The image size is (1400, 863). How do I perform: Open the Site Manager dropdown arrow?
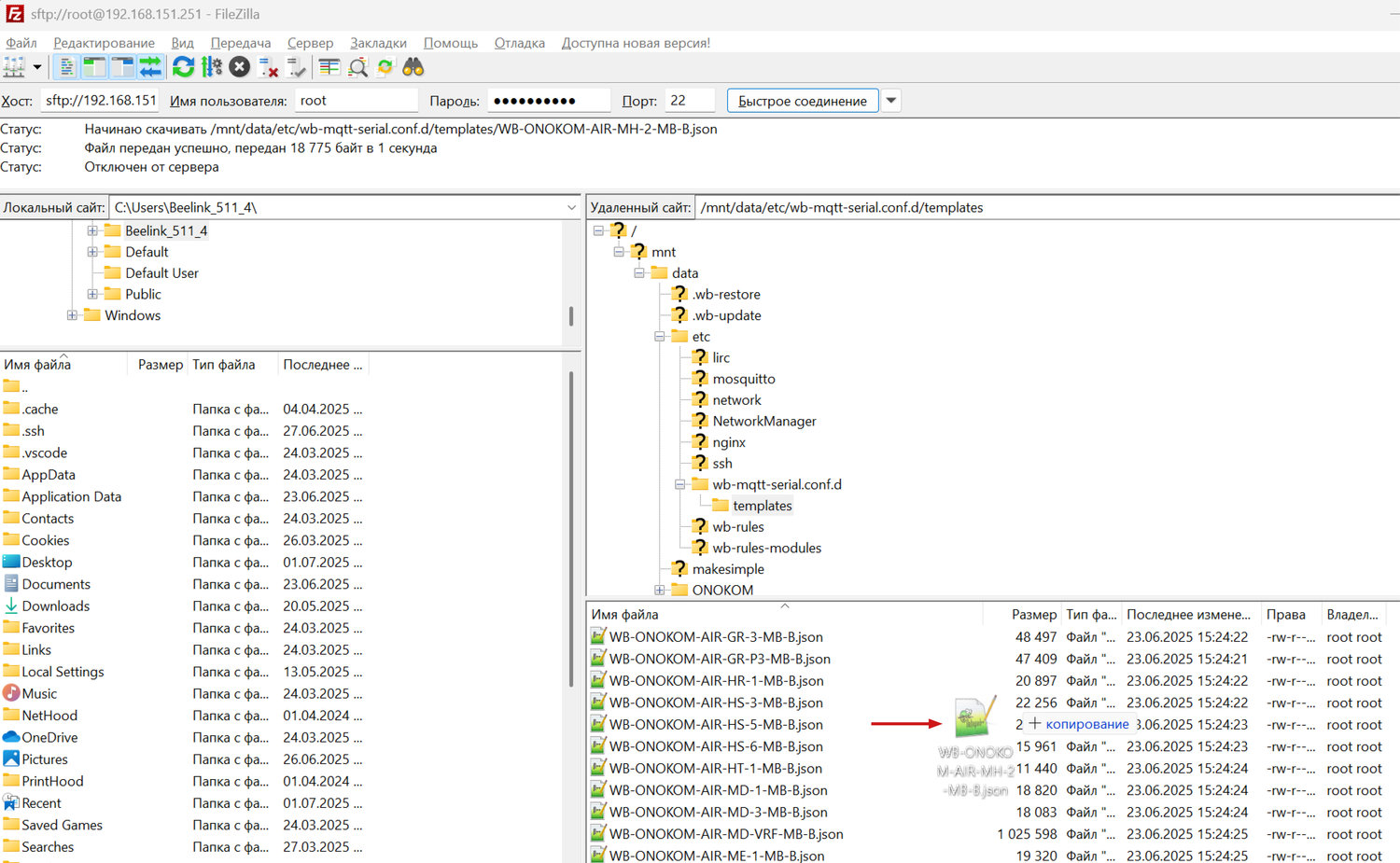point(37,67)
